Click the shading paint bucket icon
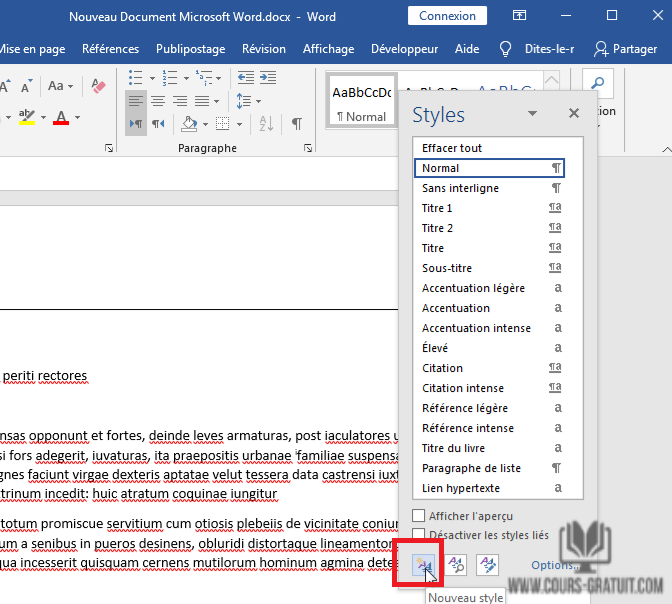Viewport: 672px width, 604px height. [189, 124]
